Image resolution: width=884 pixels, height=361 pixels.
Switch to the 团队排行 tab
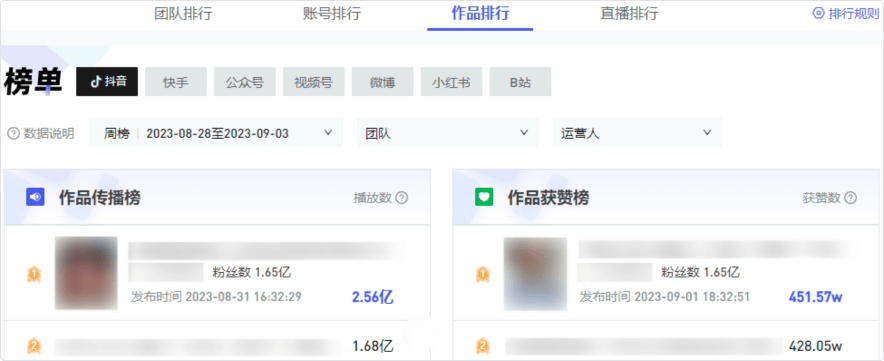(183, 14)
